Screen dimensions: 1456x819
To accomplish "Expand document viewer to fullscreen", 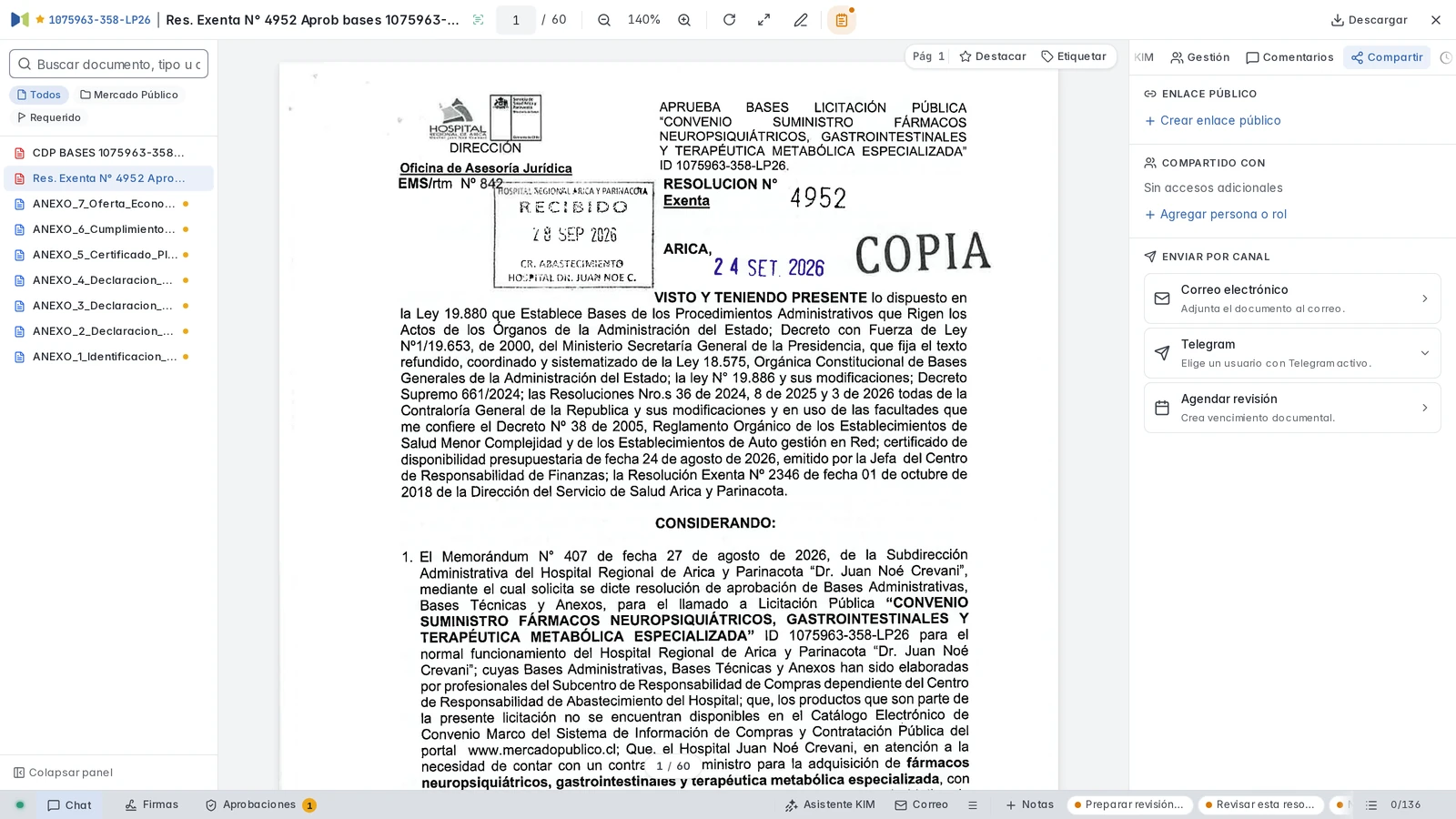I will click(x=764, y=20).
